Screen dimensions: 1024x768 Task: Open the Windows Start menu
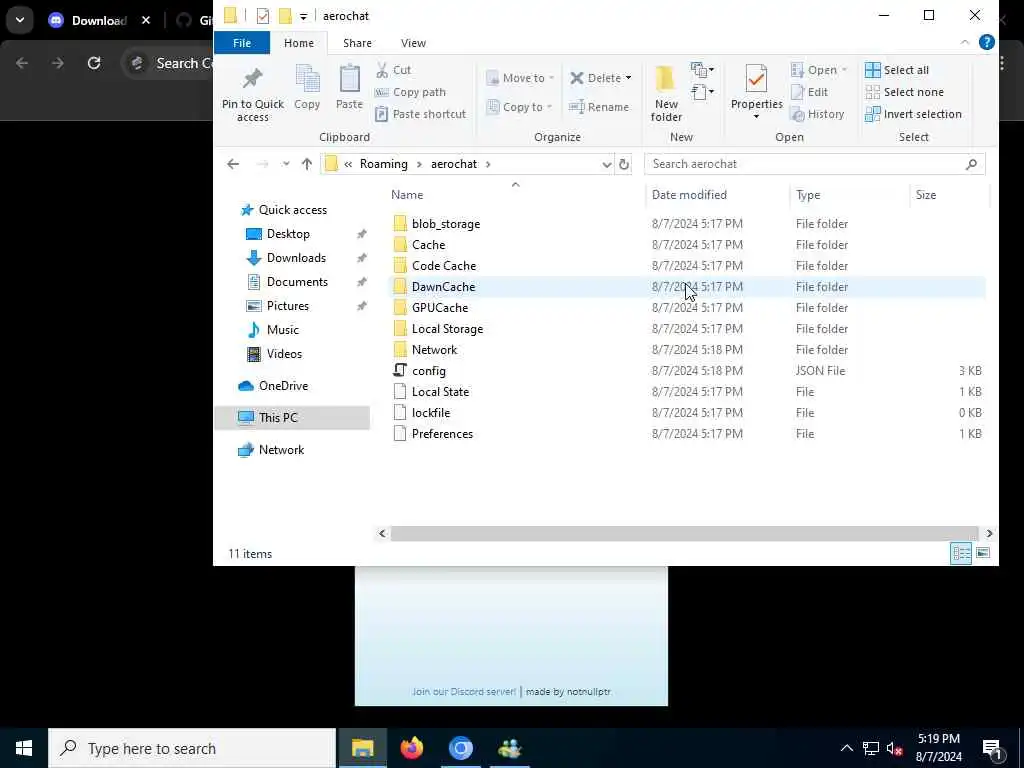point(24,748)
